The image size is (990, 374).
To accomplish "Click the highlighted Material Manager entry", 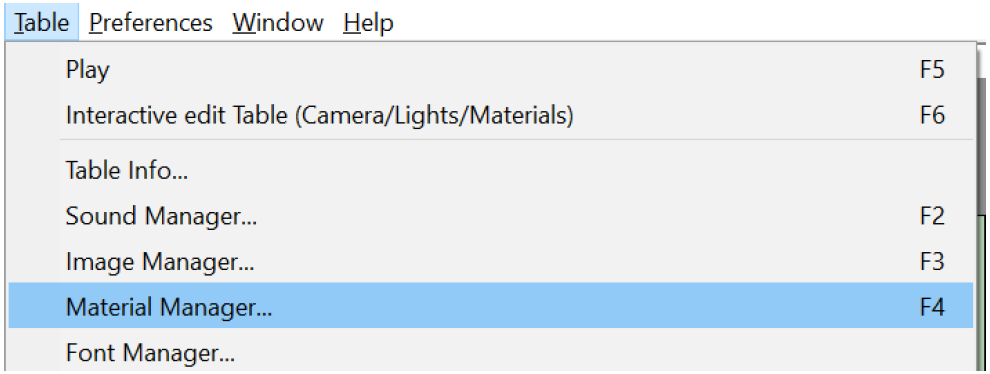I will click(x=491, y=306).
